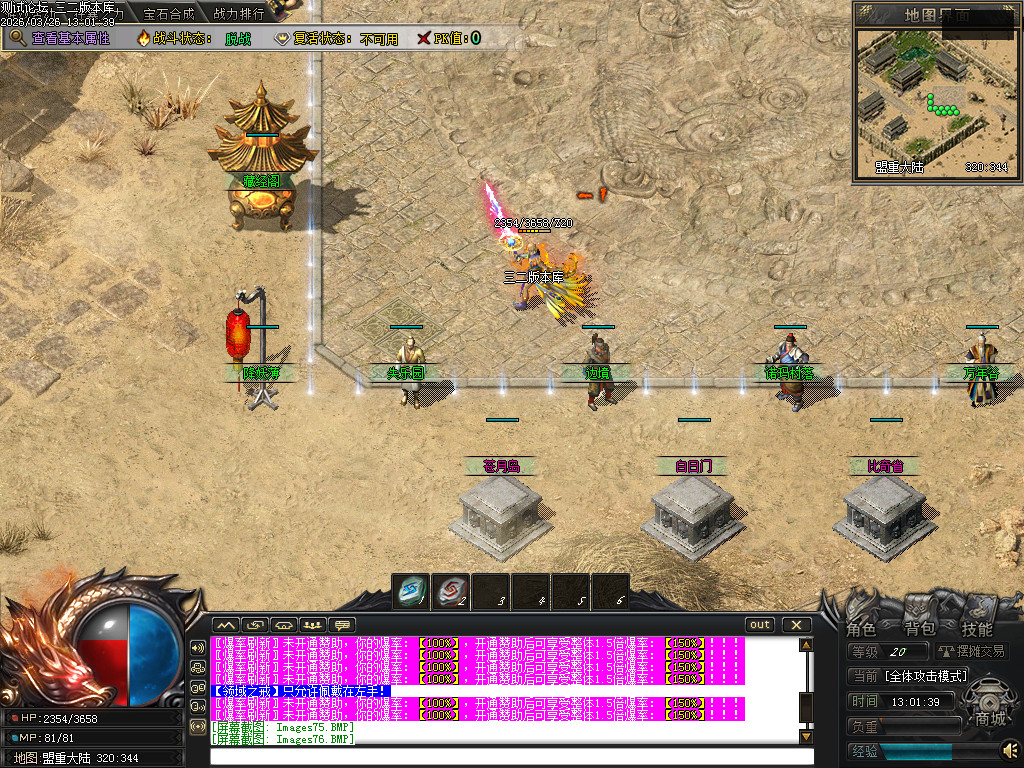Switch to the 宝石合成 tab
Viewport: 1024px width, 768px height.
[169, 14]
